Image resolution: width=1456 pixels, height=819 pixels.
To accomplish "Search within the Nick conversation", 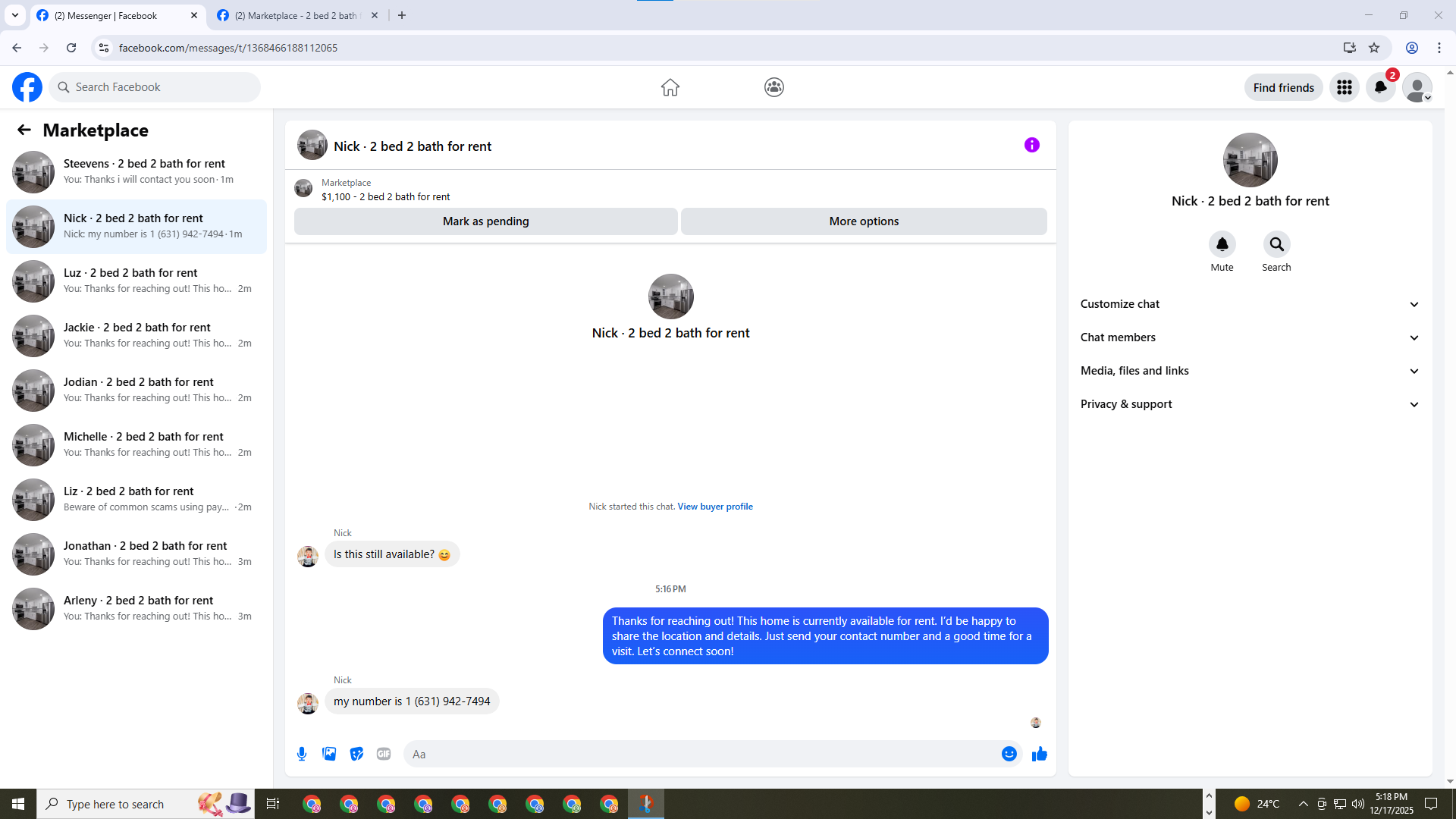I will point(1276,244).
